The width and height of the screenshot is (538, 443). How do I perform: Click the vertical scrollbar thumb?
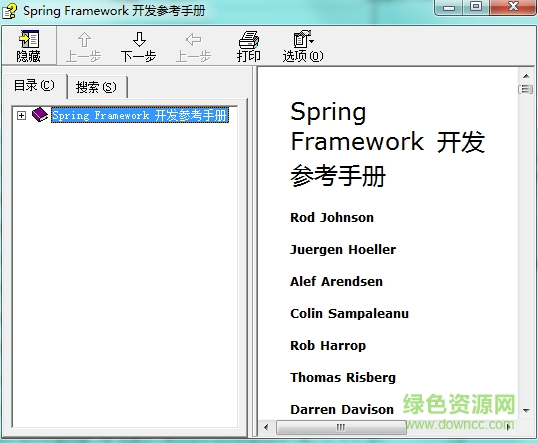tap(526, 90)
